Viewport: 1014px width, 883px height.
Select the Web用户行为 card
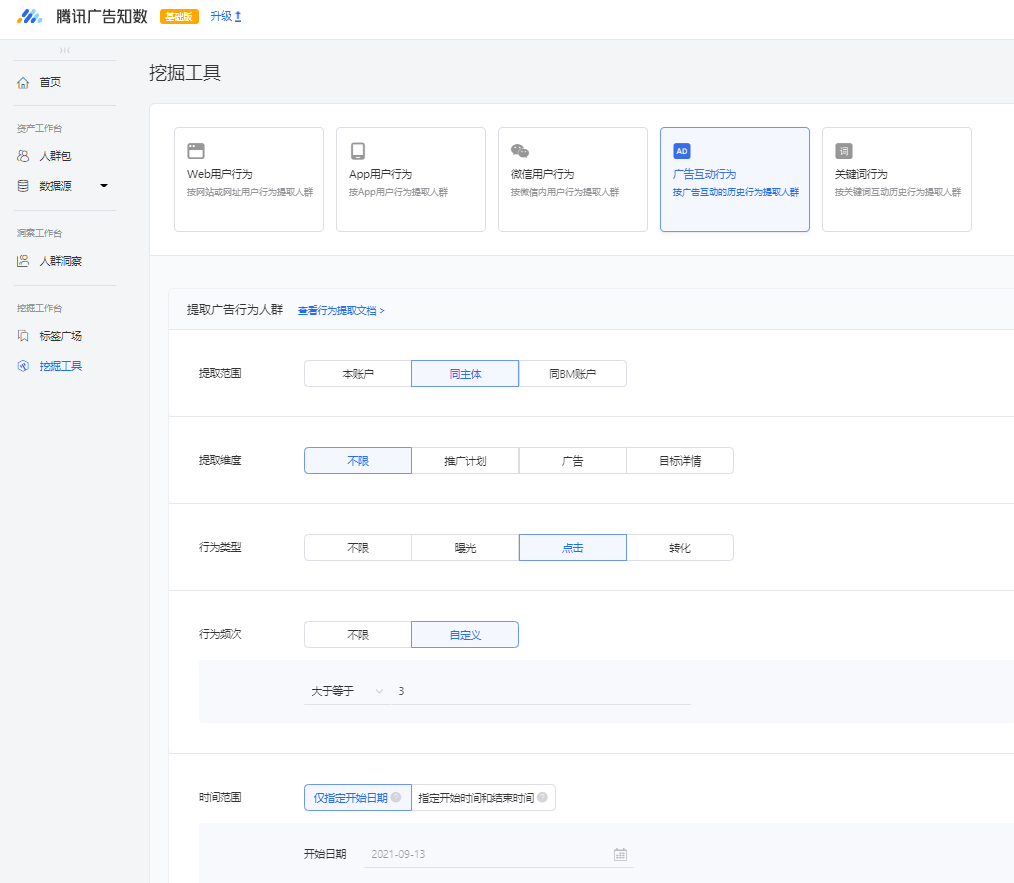tap(249, 179)
